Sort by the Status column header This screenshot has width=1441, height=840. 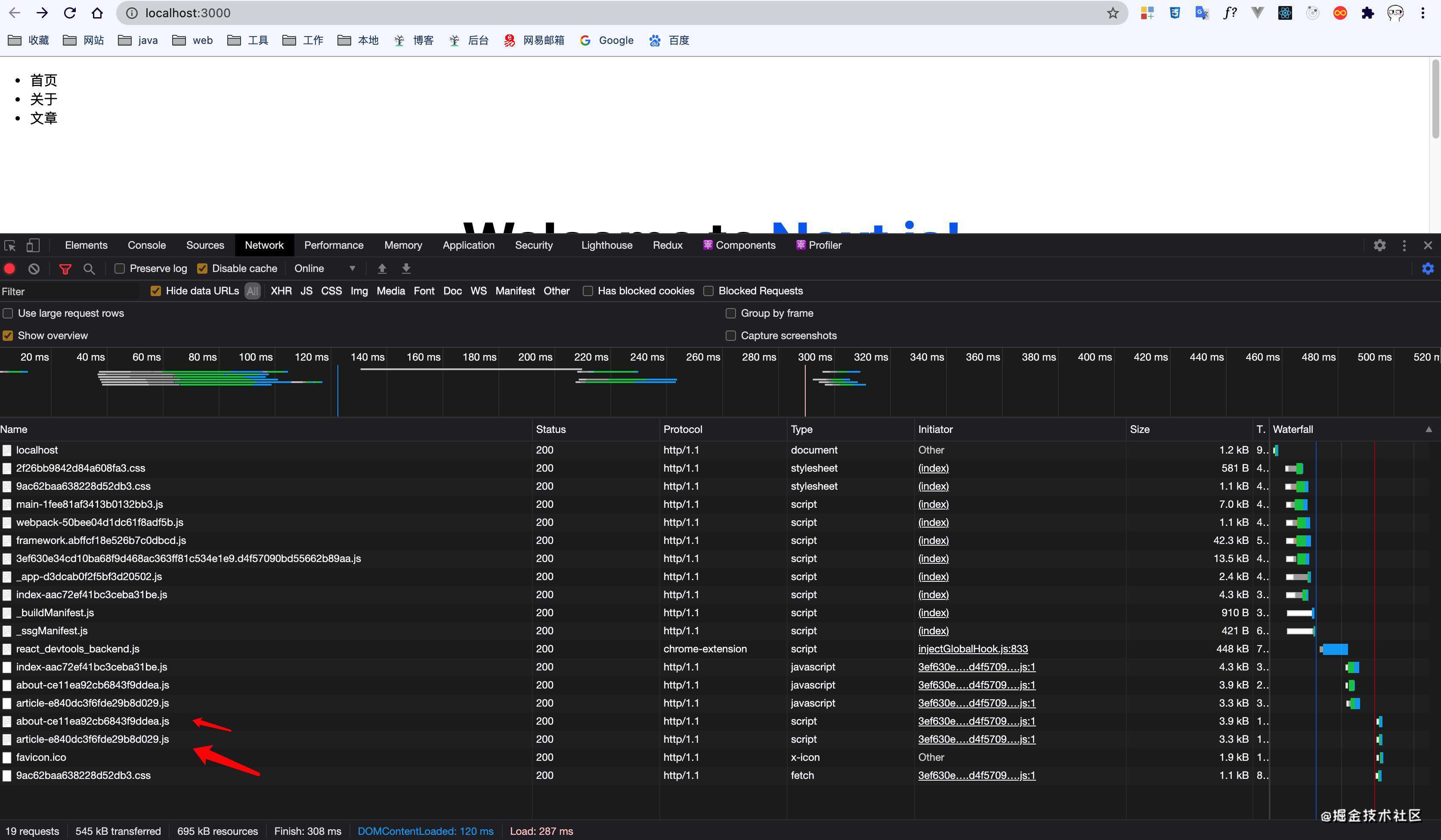click(595, 429)
